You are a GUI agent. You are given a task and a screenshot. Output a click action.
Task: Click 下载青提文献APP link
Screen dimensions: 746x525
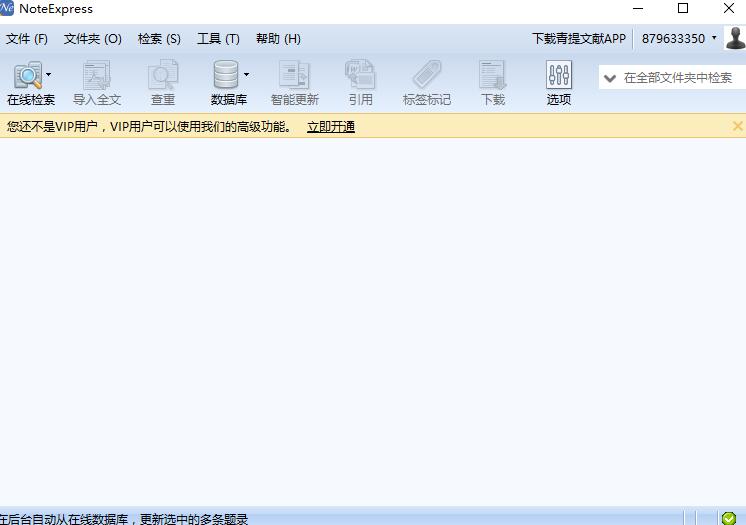579,39
